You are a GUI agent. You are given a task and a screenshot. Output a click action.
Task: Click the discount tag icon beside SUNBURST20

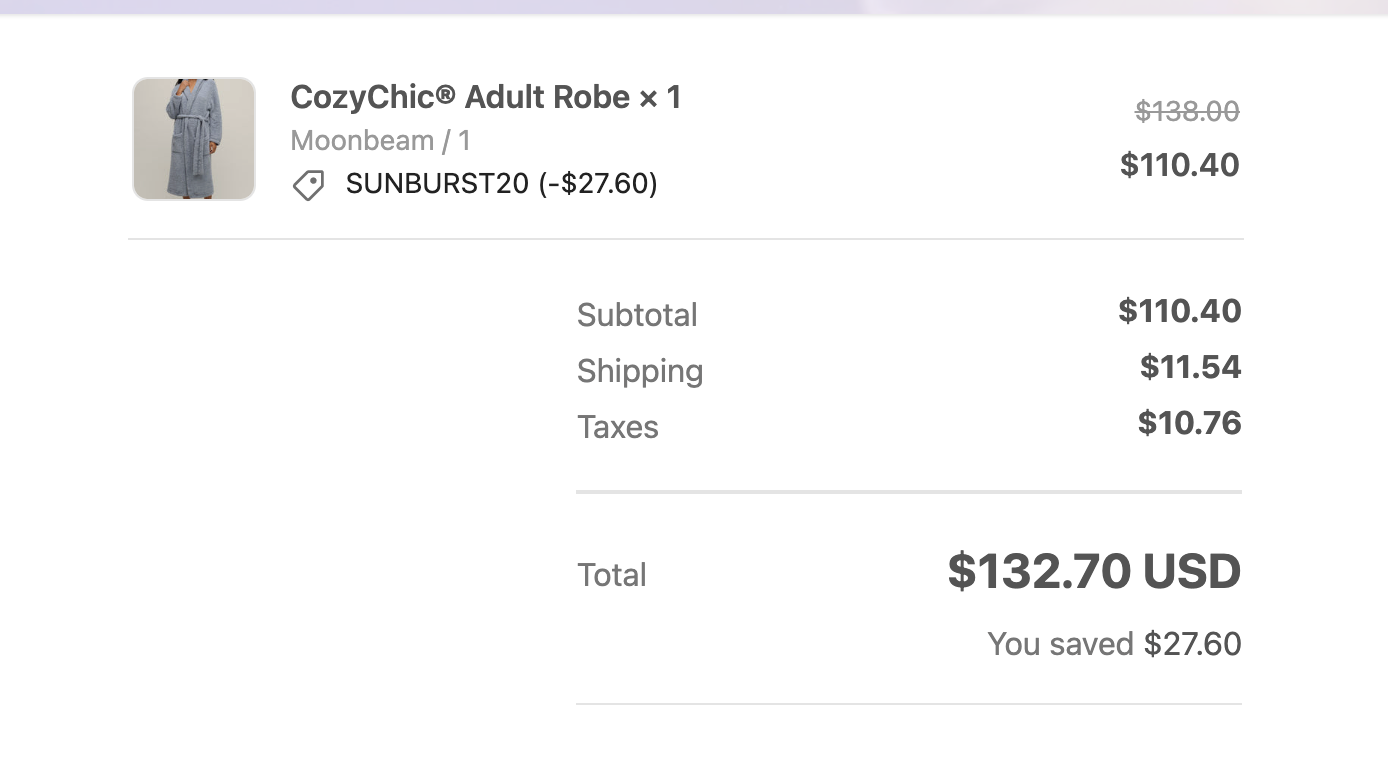point(308,185)
